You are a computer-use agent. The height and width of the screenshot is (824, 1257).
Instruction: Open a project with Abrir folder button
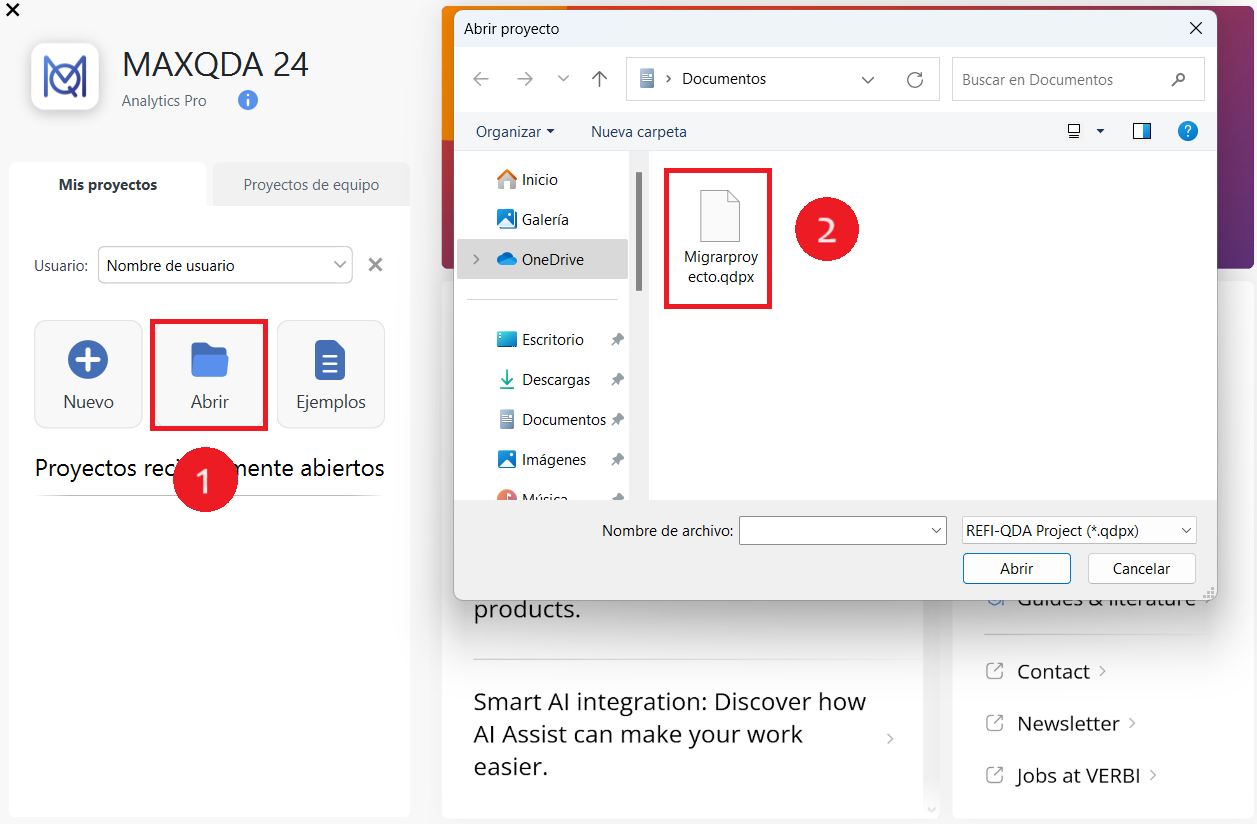pos(209,374)
